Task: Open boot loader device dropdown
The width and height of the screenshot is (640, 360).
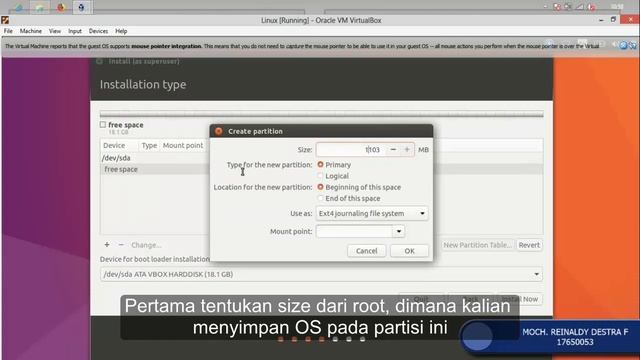Action: [x=321, y=274]
